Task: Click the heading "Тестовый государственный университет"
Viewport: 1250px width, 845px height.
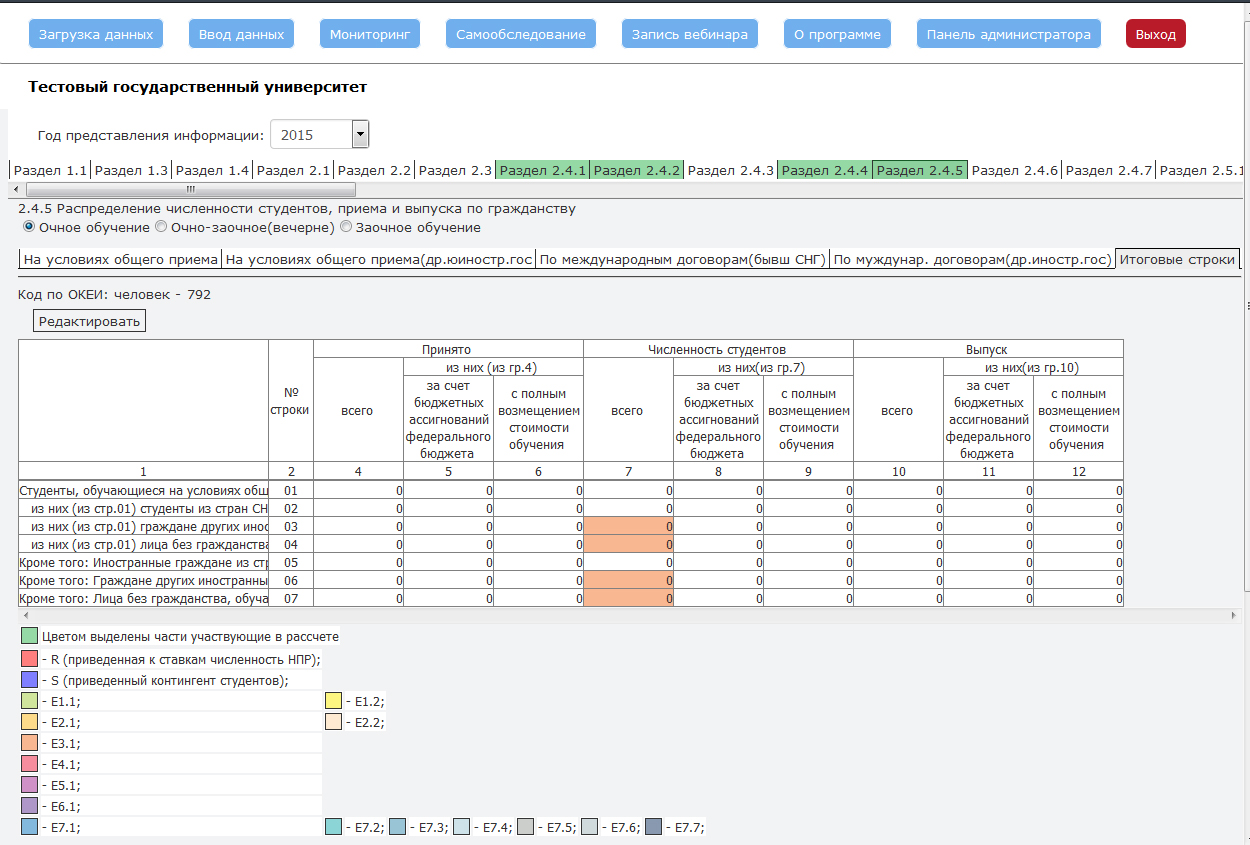Action: point(198,87)
